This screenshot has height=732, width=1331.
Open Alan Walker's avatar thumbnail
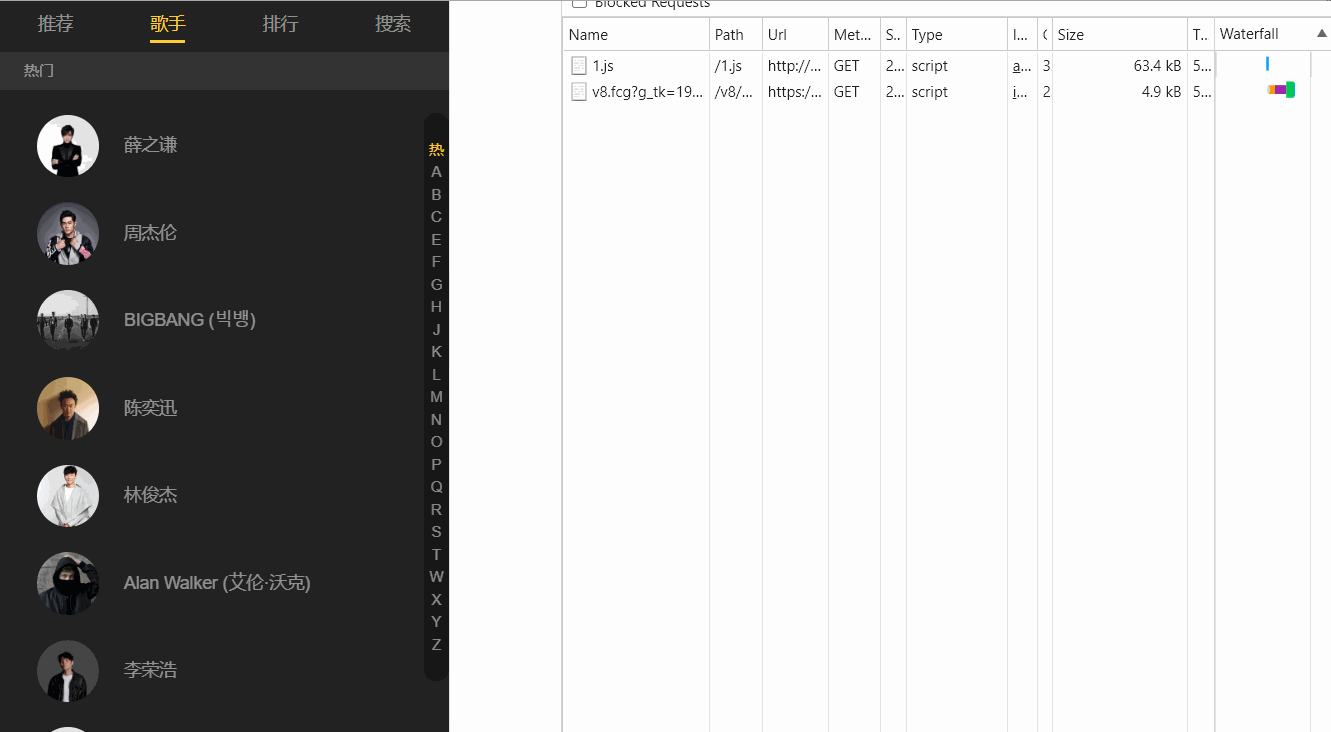68,583
